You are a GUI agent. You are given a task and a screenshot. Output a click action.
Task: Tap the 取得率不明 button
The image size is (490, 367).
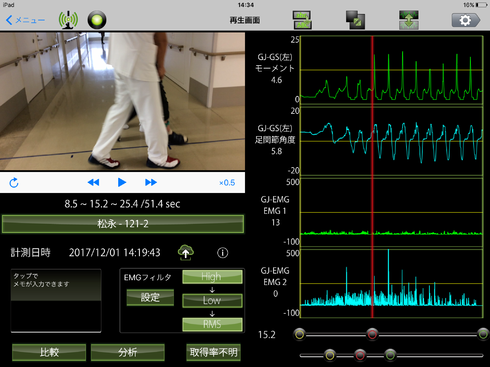point(213,352)
